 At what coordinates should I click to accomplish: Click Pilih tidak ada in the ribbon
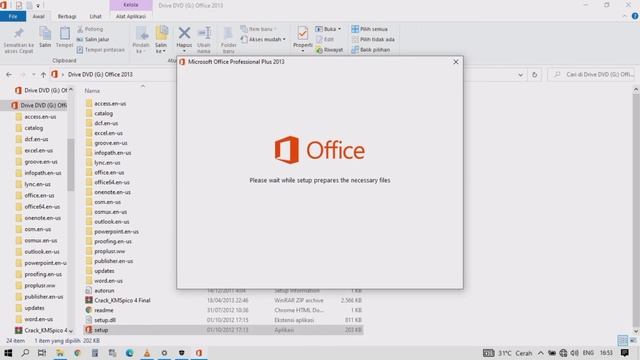[x=373, y=40]
